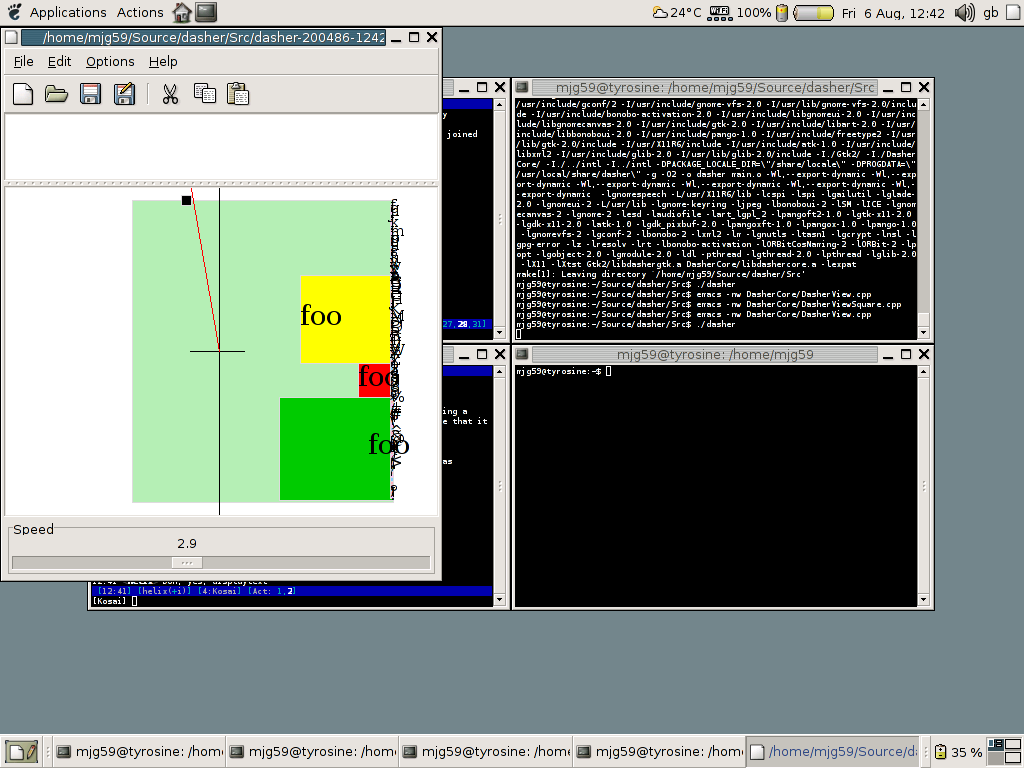Viewport: 1024px width, 768px height.
Task: Open the Options menu in Dasher
Action: click(110, 61)
